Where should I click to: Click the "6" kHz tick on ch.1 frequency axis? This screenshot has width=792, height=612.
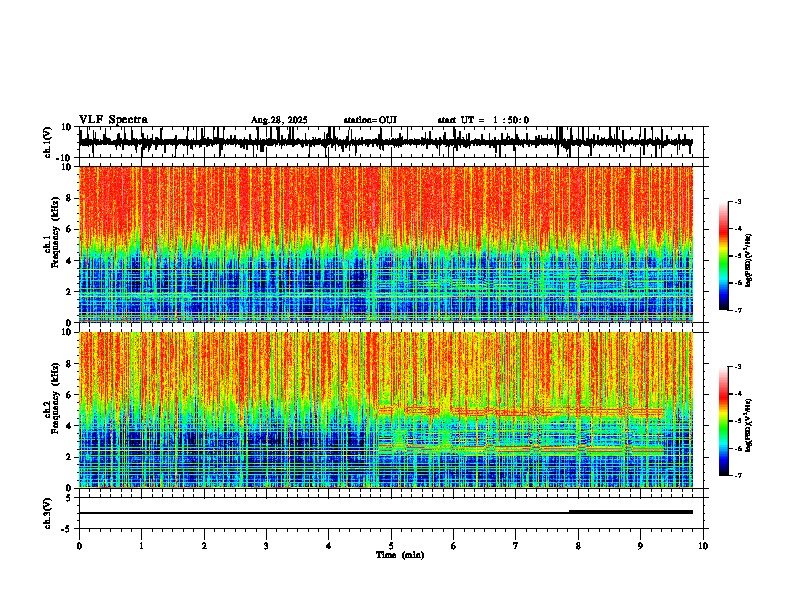point(71,229)
